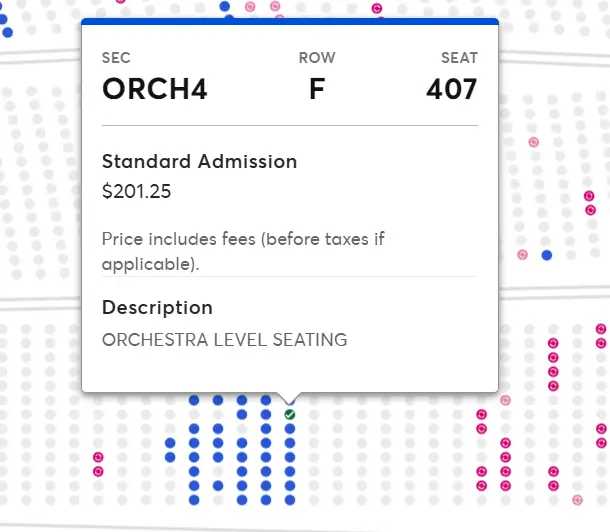Pick upper of two pink seats right of price area
Image resolution: width=610 pixels, height=532 pixels.
pyautogui.click(x=589, y=196)
